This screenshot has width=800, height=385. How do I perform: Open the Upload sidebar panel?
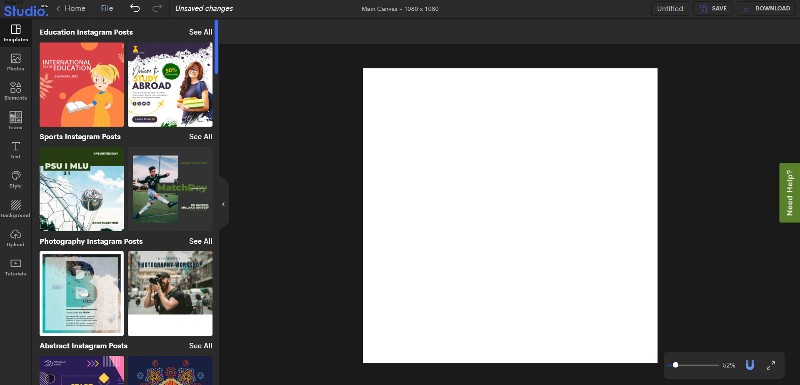(16, 238)
